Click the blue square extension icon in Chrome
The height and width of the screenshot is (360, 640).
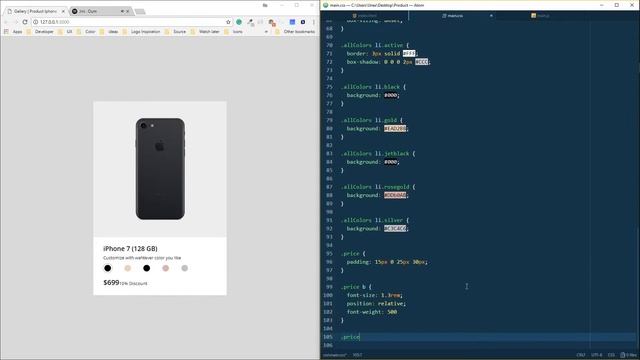click(x=292, y=22)
